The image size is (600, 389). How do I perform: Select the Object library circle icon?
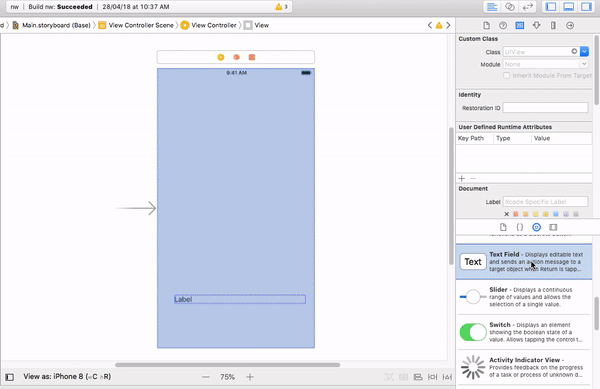tap(536, 227)
